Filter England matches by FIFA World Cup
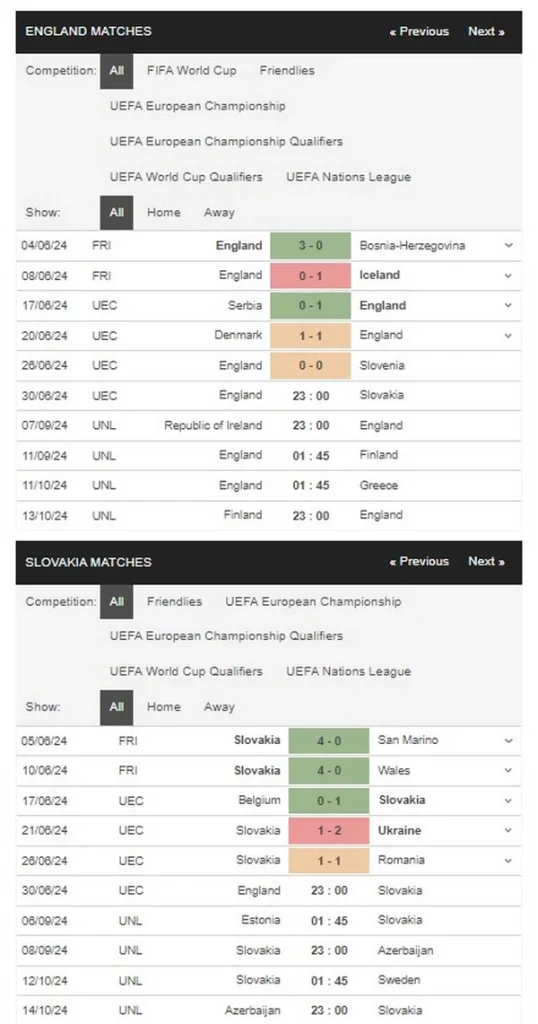 [x=192, y=71]
